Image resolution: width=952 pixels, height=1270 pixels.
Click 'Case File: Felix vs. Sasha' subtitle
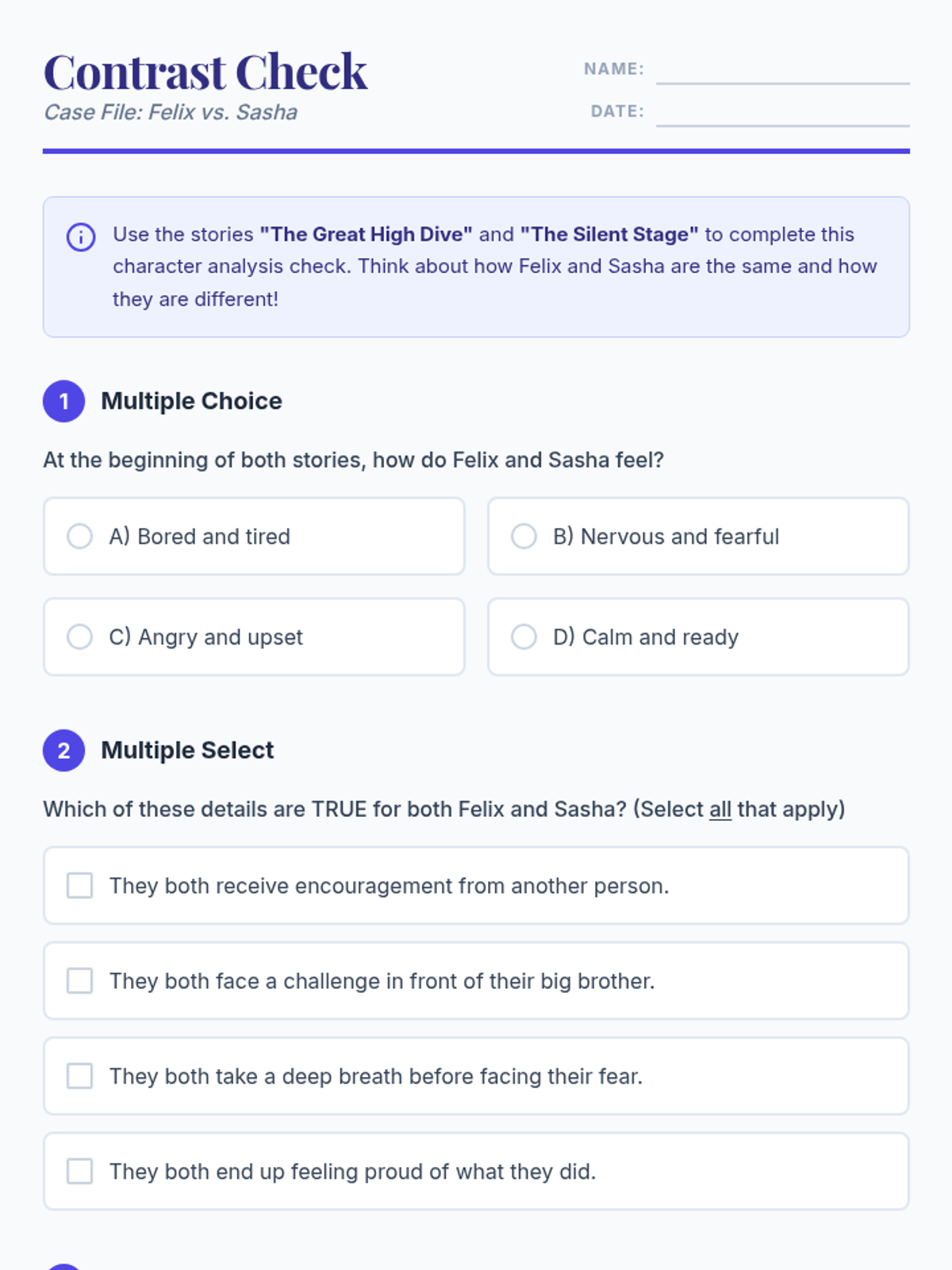[171, 113]
